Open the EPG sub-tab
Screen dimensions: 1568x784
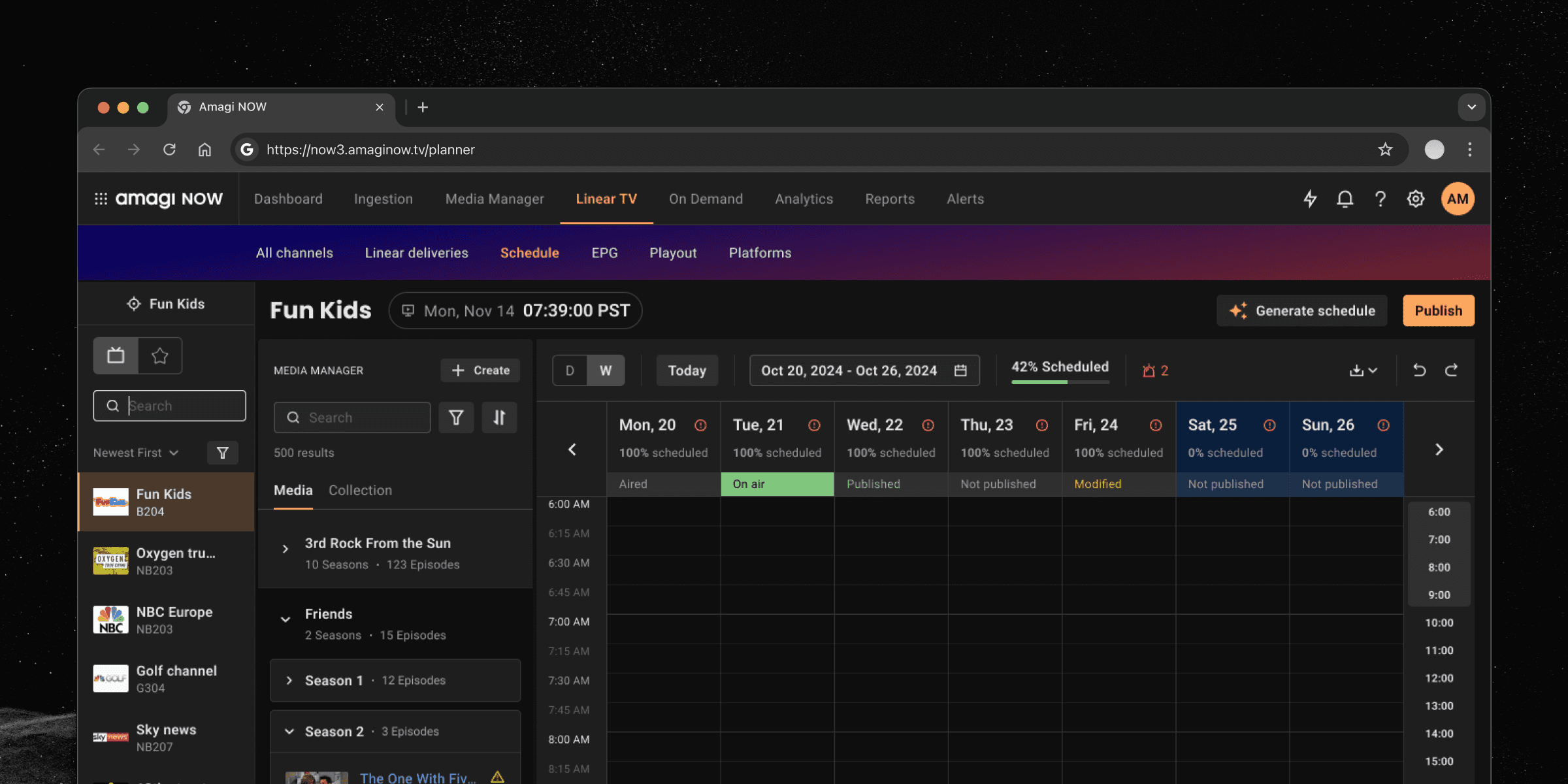coord(604,253)
